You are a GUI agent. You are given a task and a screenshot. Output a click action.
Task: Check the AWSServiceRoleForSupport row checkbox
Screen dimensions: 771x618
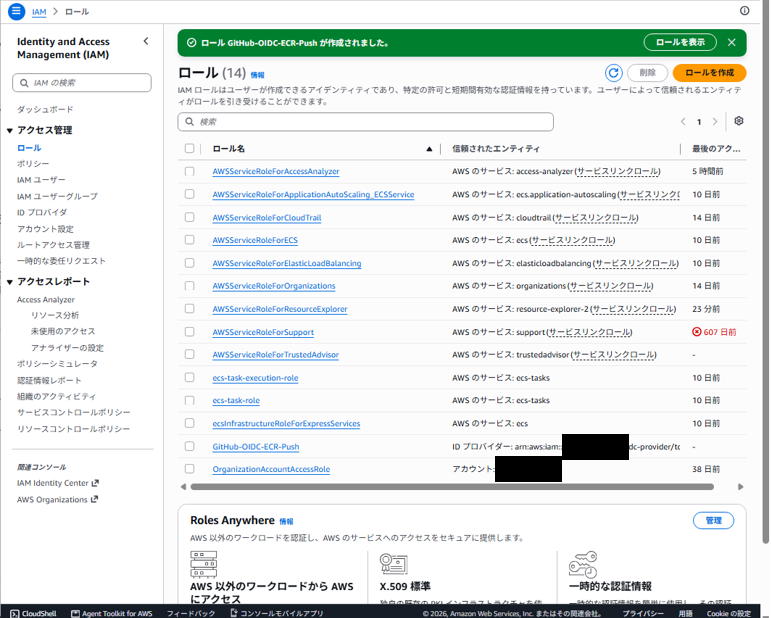tap(189, 331)
